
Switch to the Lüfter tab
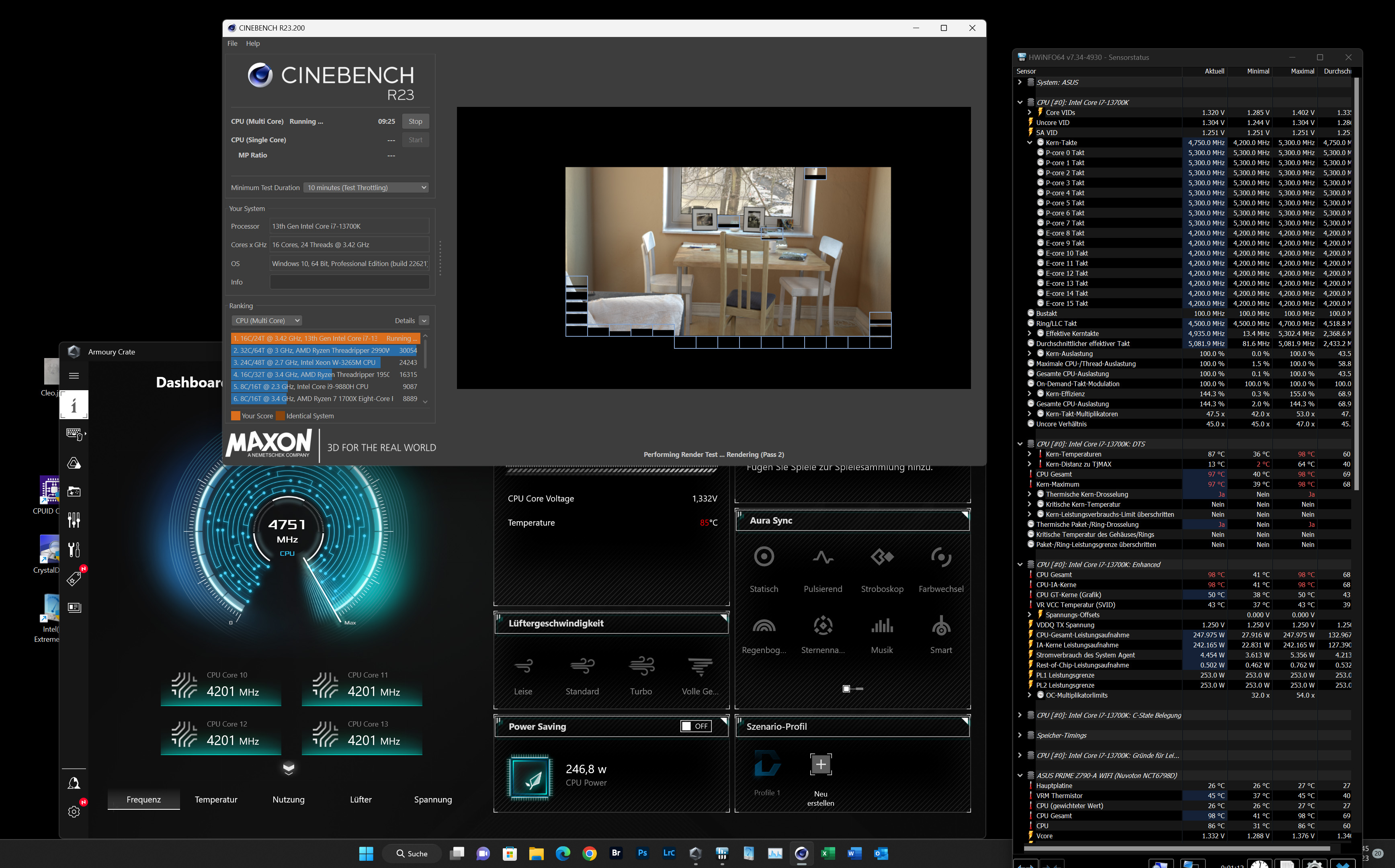pyautogui.click(x=361, y=800)
